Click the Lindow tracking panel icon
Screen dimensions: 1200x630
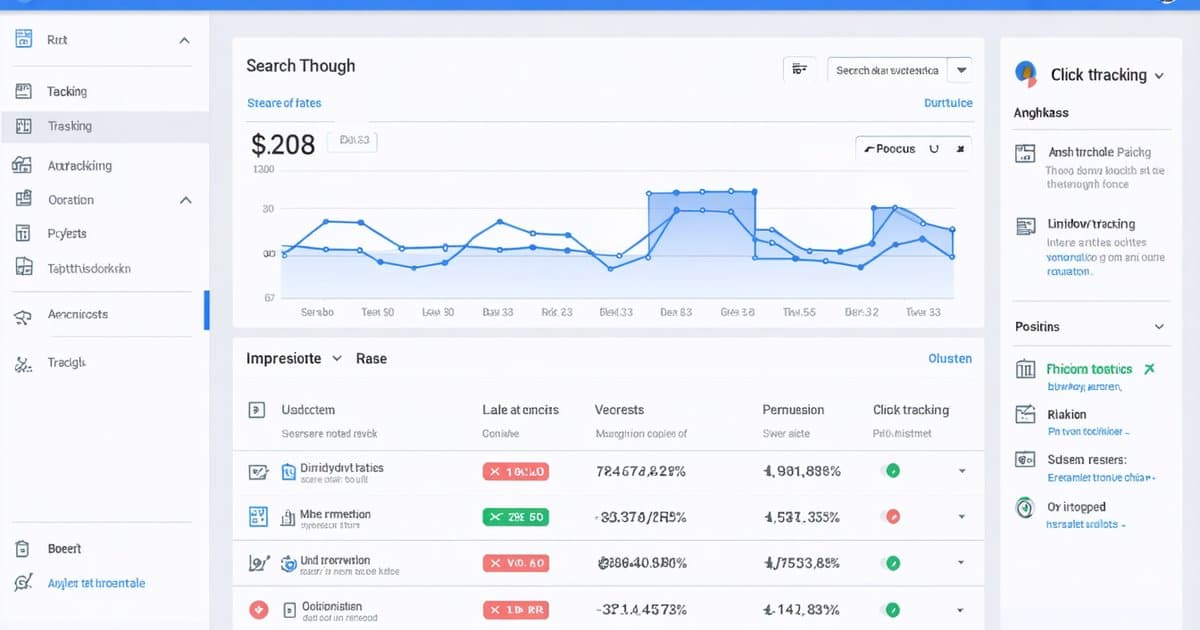[1023, 224]
